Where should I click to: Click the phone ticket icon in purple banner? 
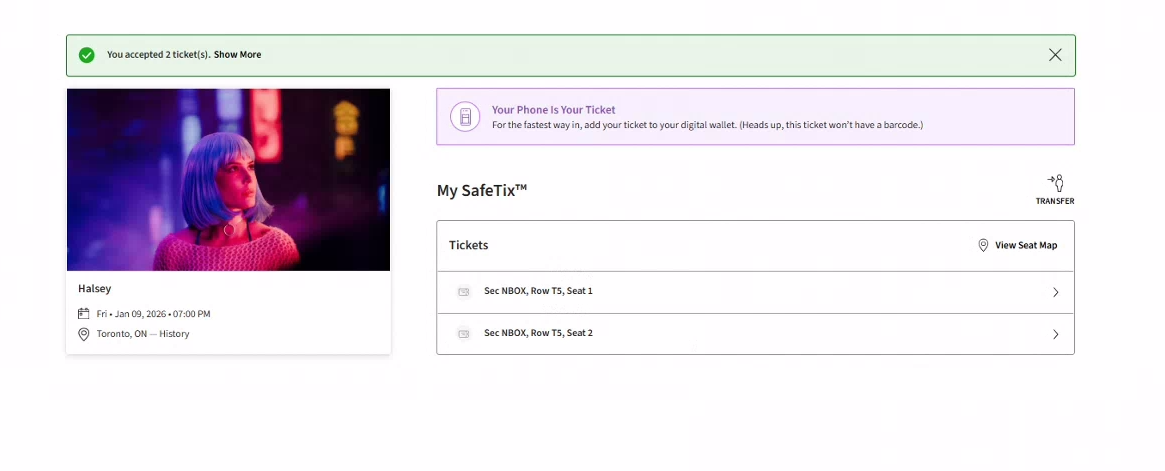click(465, 117)
